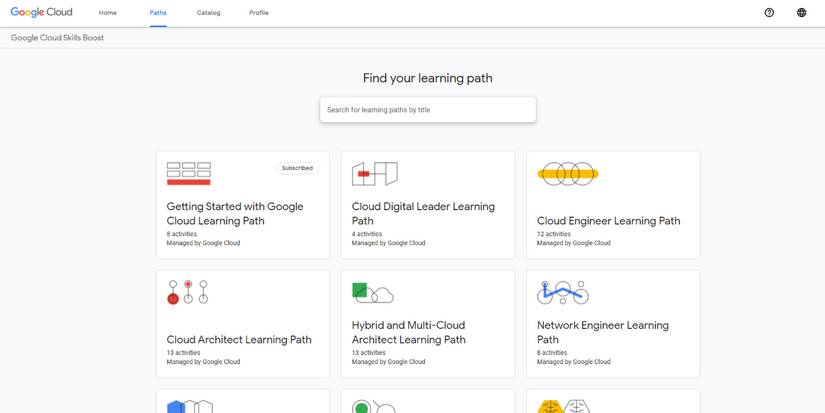Viewport: 825px width, 413px height.
Task: Open Getting Started with Google Cloud Learning Path
Action: pyautogui.click(x=235, y=213)
